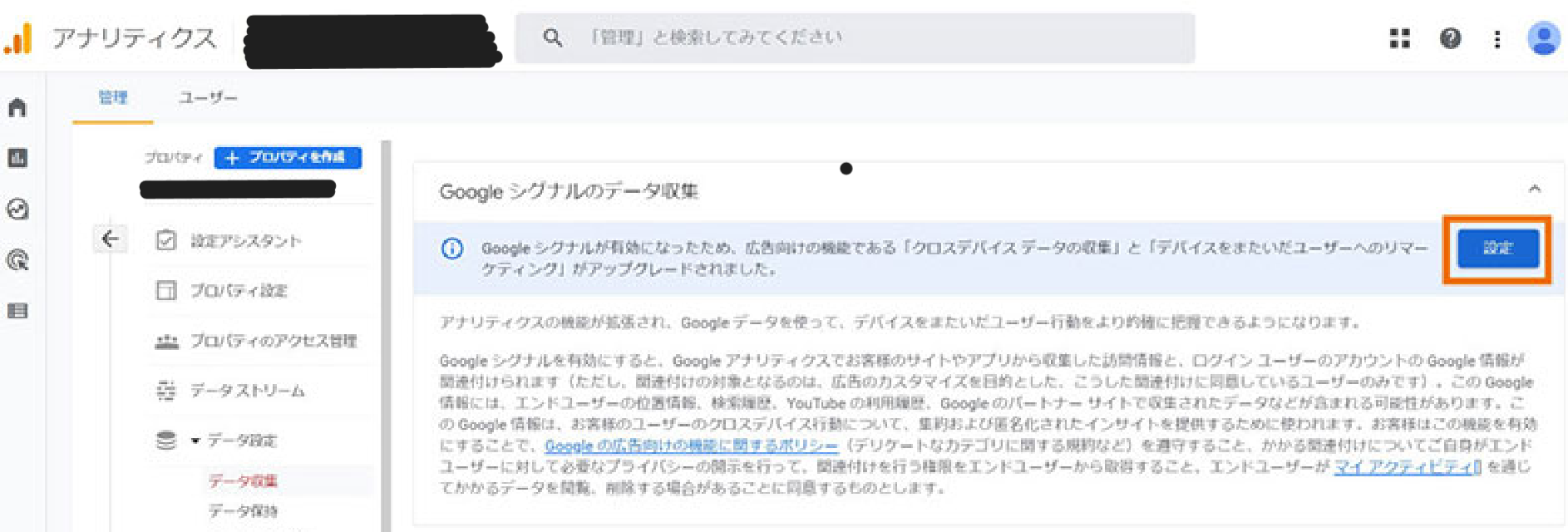Select データ収集 under データ設定
The image size is (1568, 532).
tap(243, 480)
